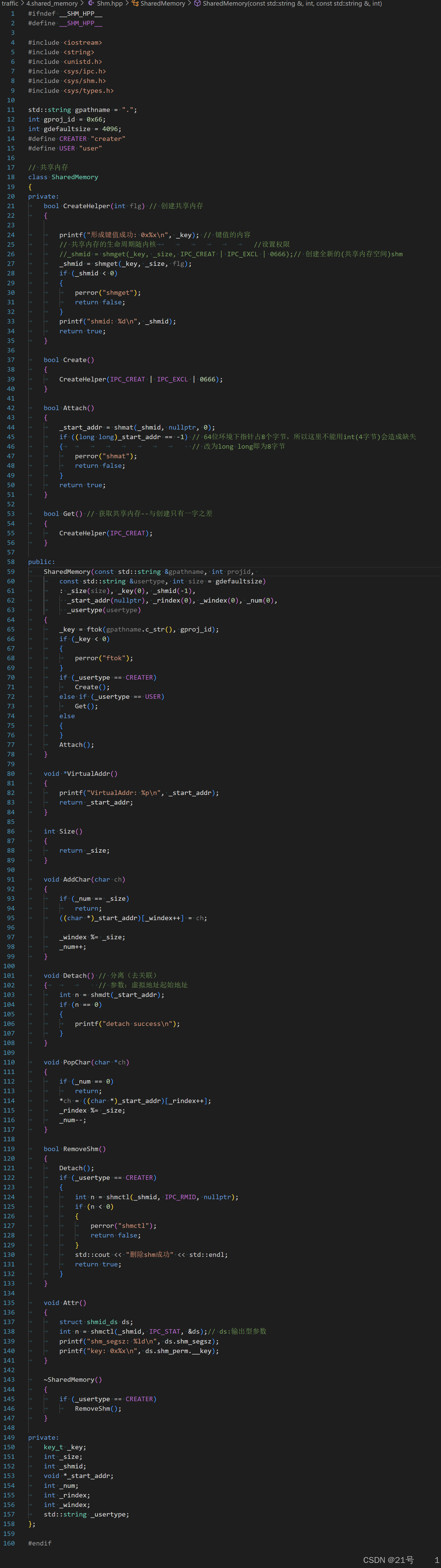The image size is (441, 1568).
Task: Click '_windex %= _size;' statement
Action: [x=92, y=937]
